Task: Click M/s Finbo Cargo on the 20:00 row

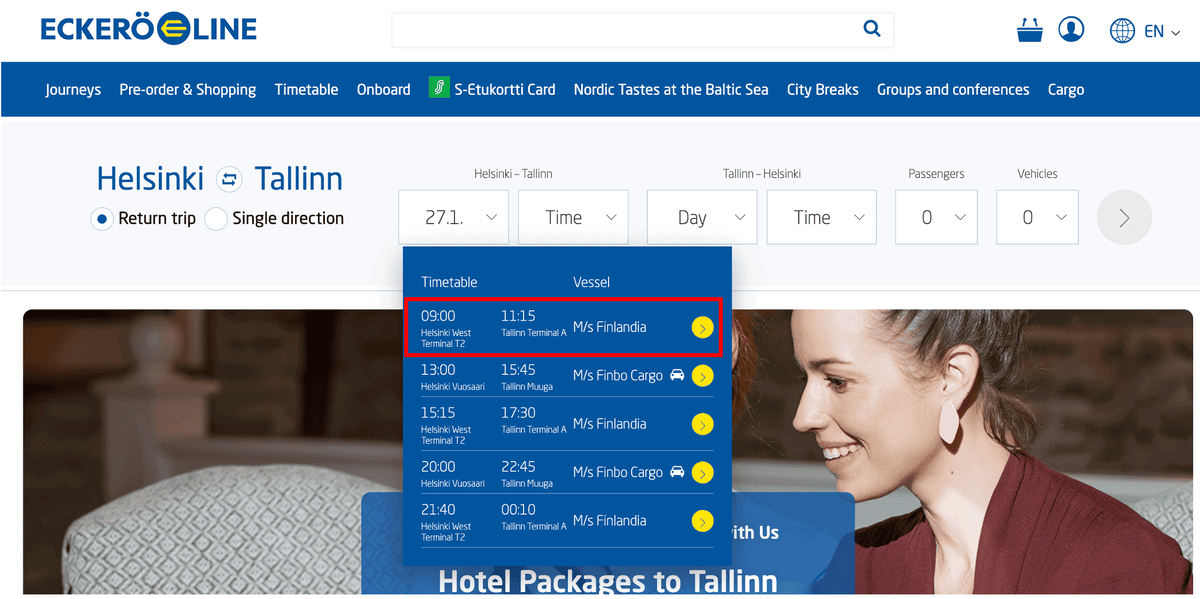Action: pos(618,472)
